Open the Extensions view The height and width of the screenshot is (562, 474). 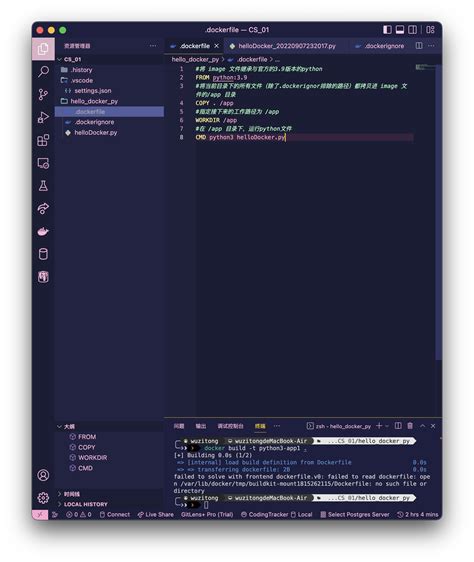[x=43, y=140]
